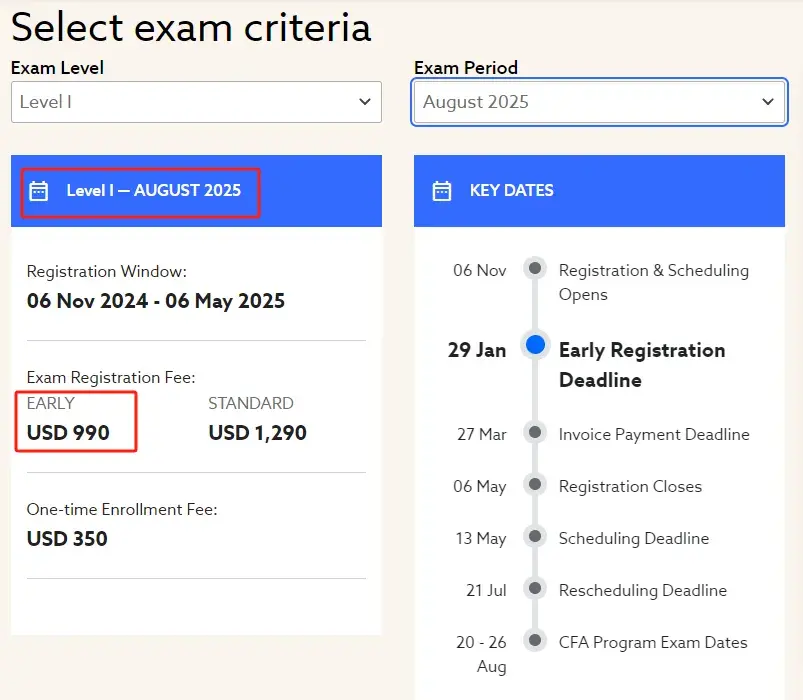
Task: Select the EARLY USD 990 fee
Action: click(68, 433)
